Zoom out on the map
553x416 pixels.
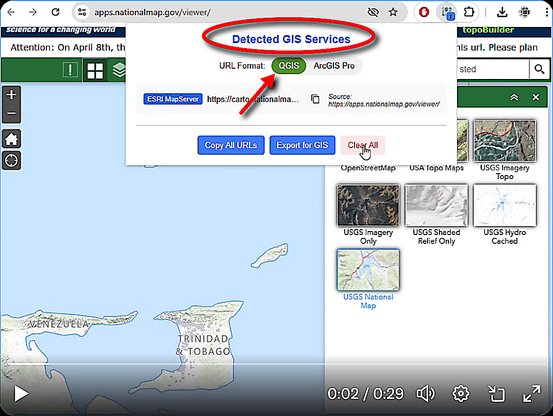[11, 114]
